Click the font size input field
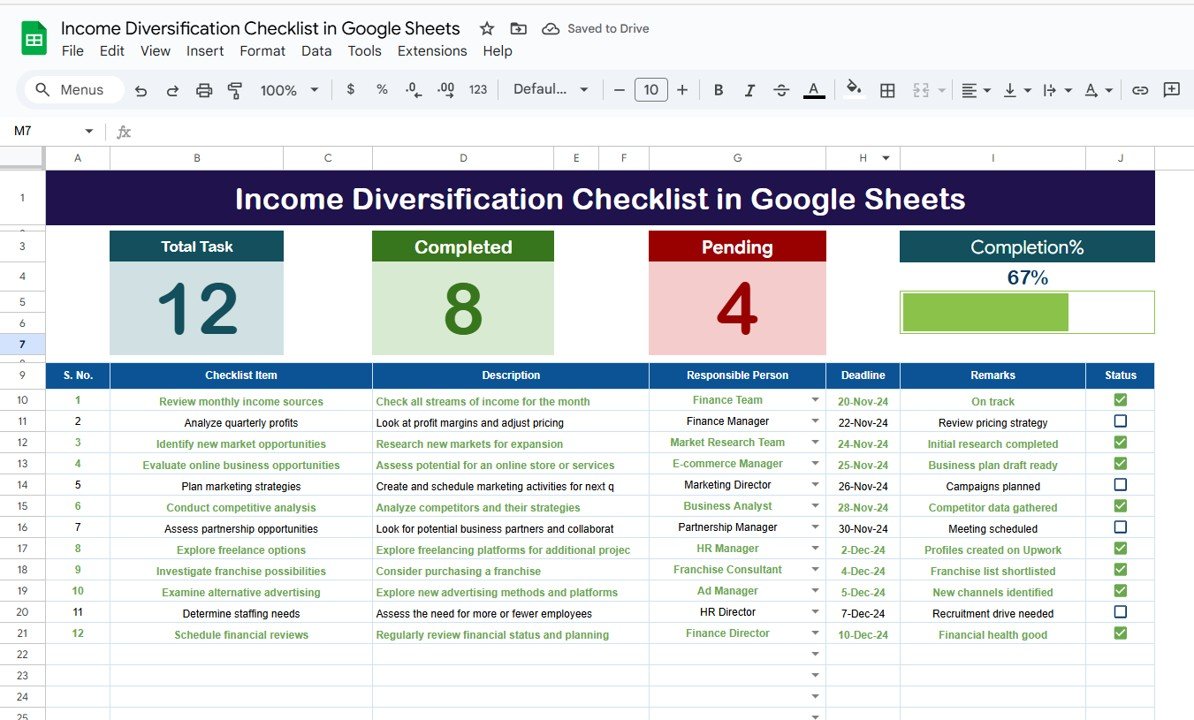Viewport: 1194px width, 720px height. click(x=651, y=90)
